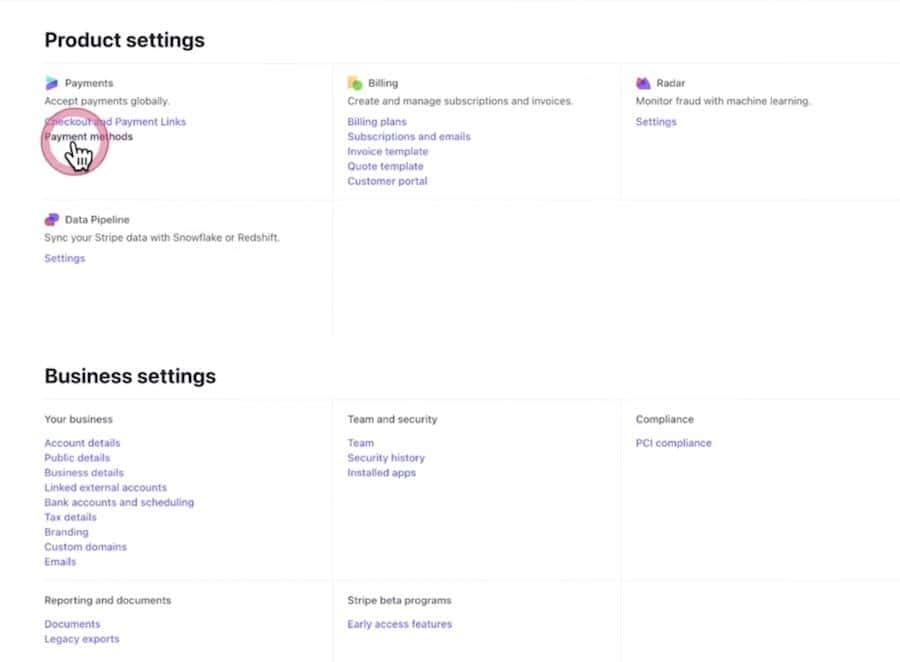Open the Quote template settings
Screen dimensions: 900x662
click(385, 166)
